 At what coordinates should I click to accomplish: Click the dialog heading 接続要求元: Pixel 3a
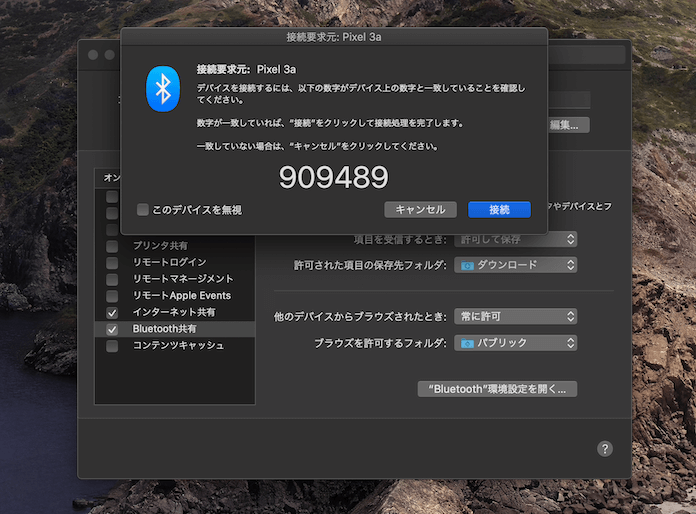(x=246, y=69)
